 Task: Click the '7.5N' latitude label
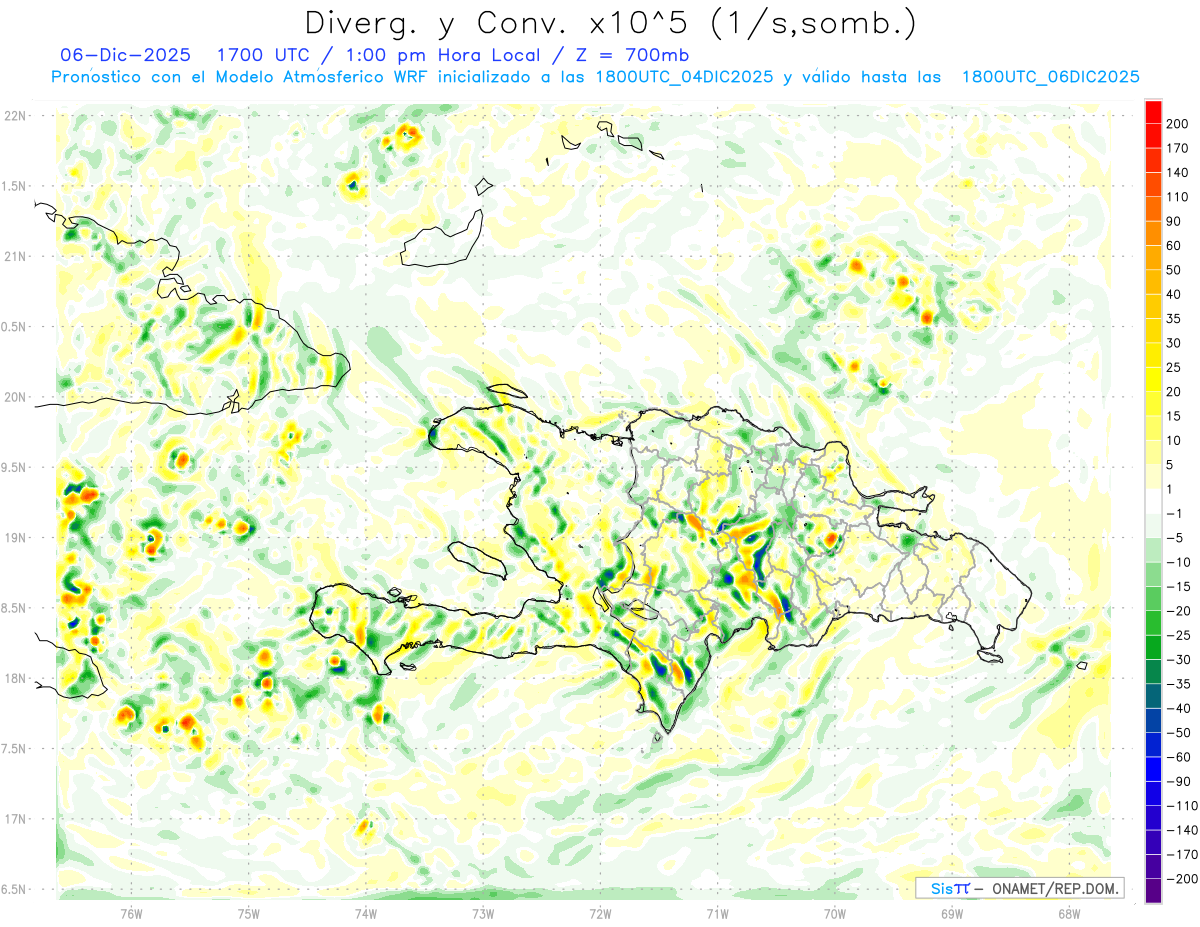(x=14, y=748)
